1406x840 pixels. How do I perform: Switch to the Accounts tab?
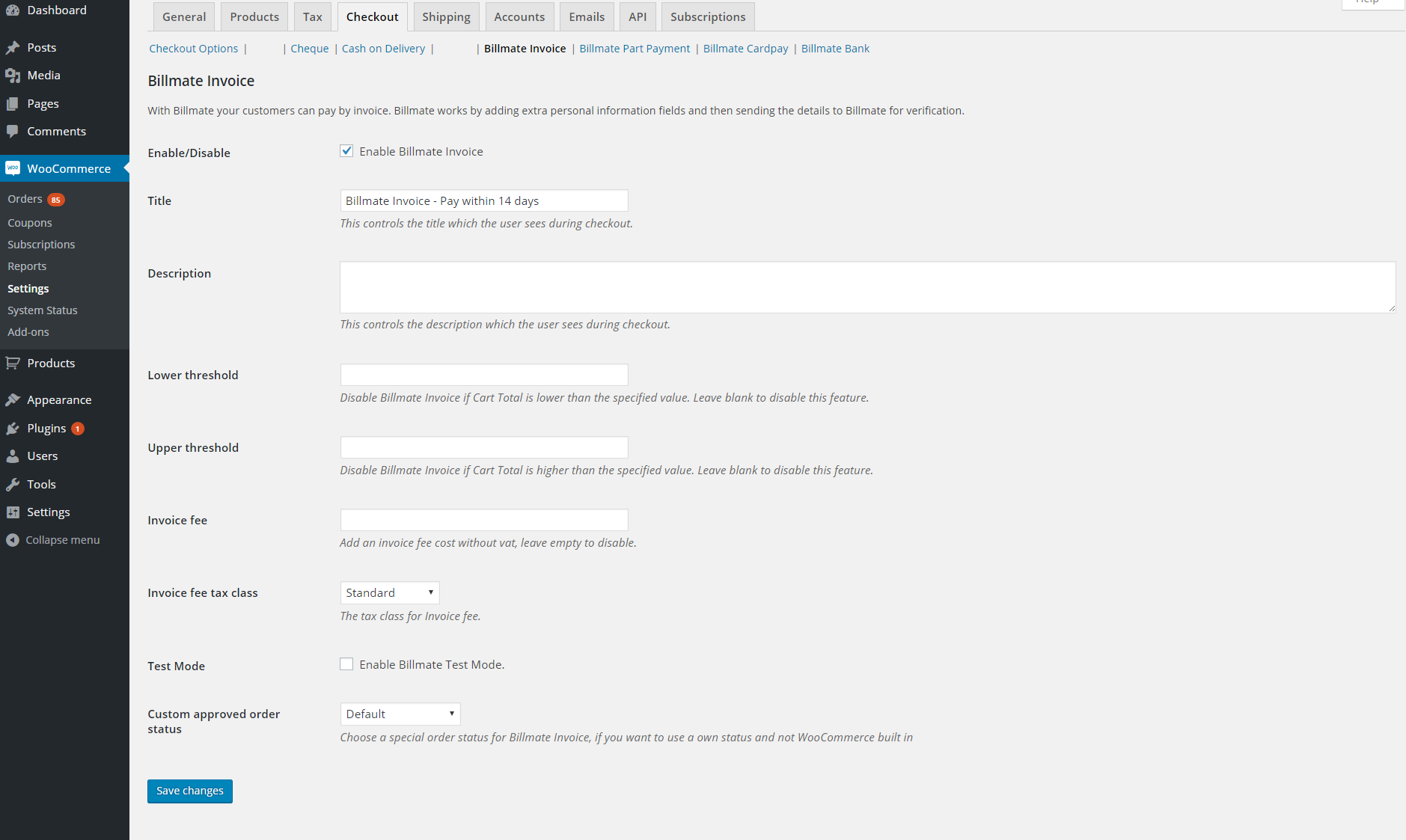(519, 16)
